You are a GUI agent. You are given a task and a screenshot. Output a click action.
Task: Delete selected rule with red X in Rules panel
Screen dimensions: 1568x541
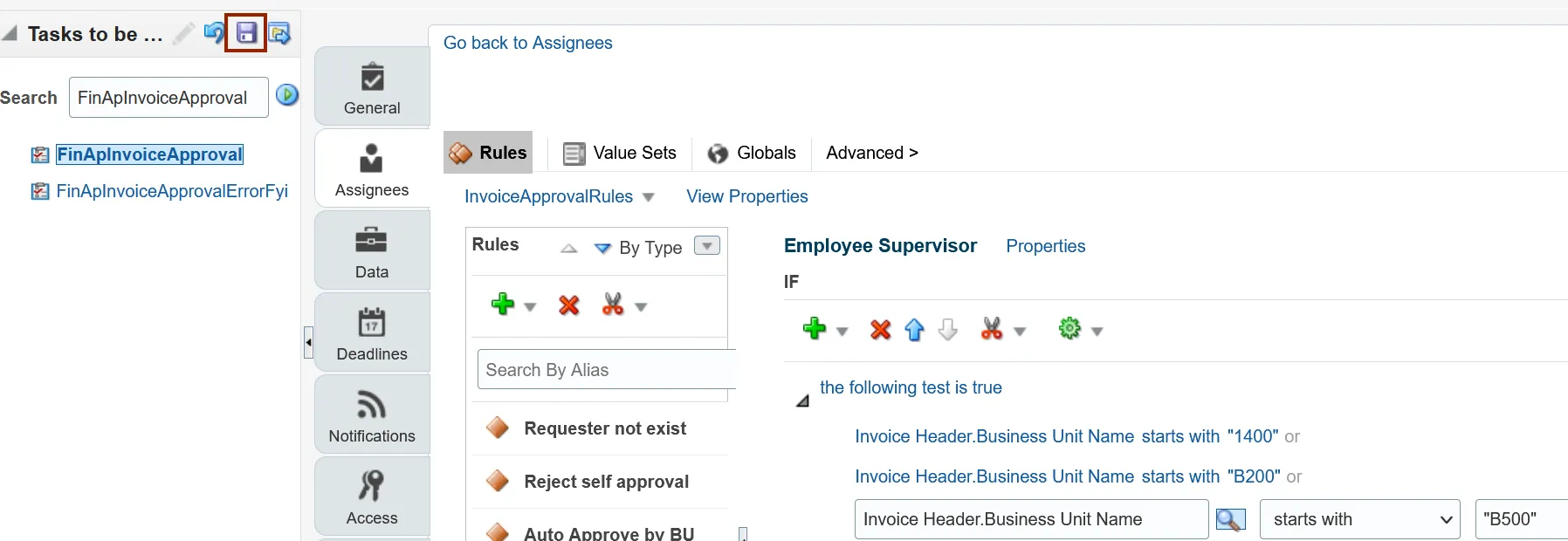[x=569, y=305]
